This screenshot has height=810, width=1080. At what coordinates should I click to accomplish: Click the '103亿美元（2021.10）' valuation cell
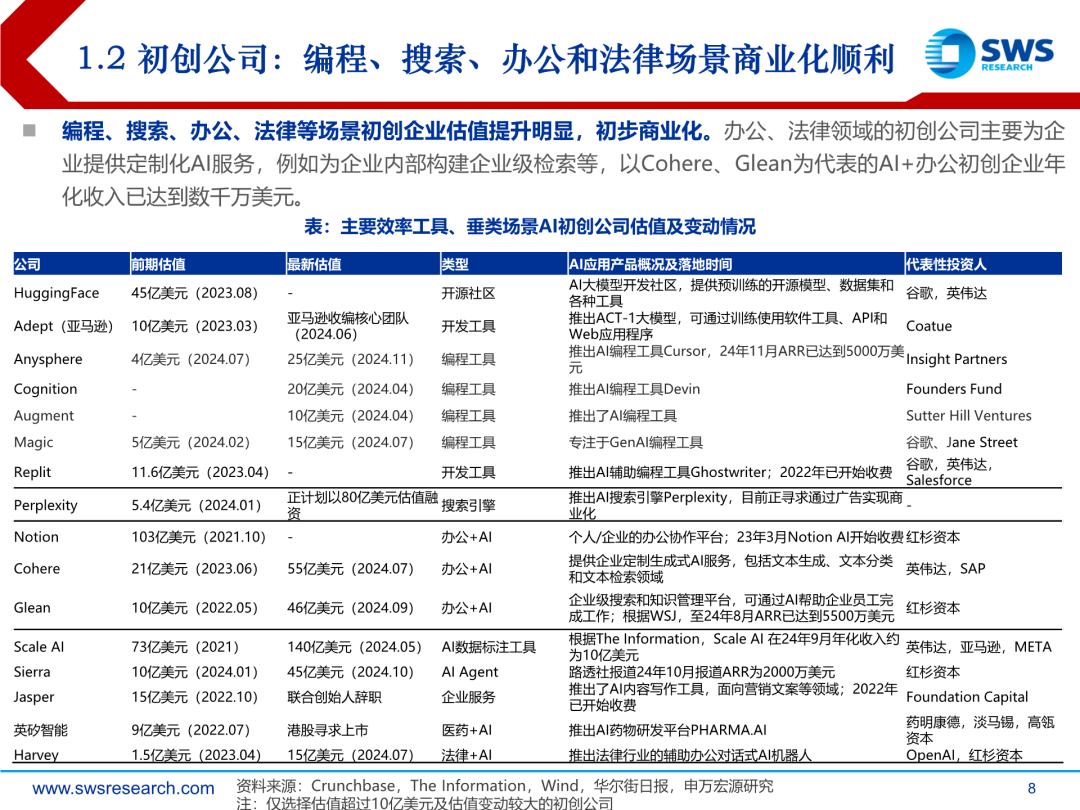[198, 537]
